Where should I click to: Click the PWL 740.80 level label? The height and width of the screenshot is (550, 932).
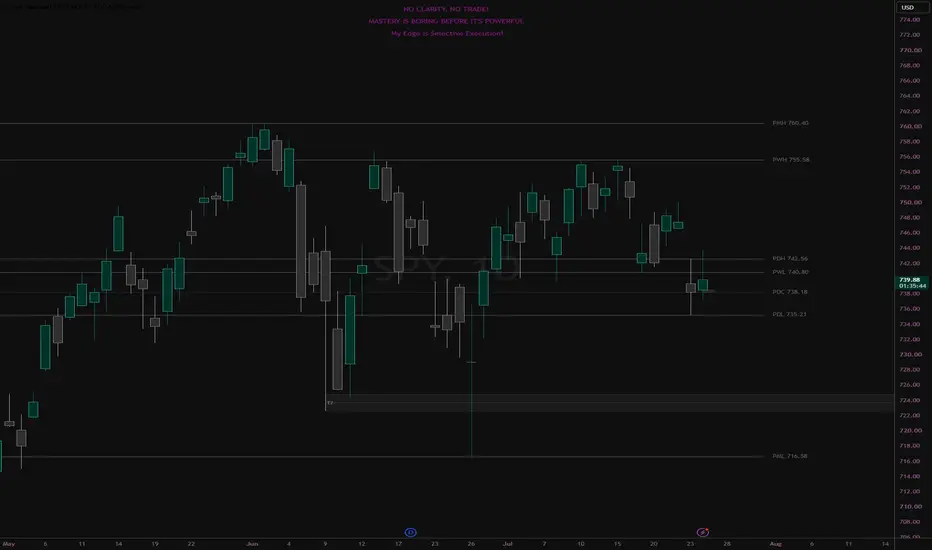(790, 272)
